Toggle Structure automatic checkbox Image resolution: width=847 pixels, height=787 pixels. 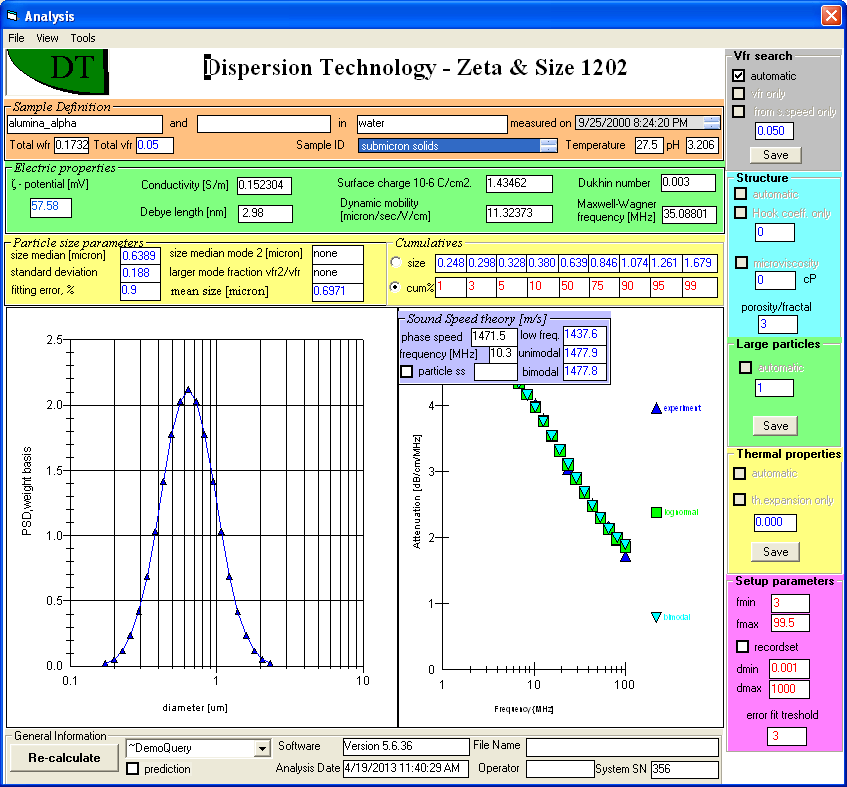[x=741, y=193]
